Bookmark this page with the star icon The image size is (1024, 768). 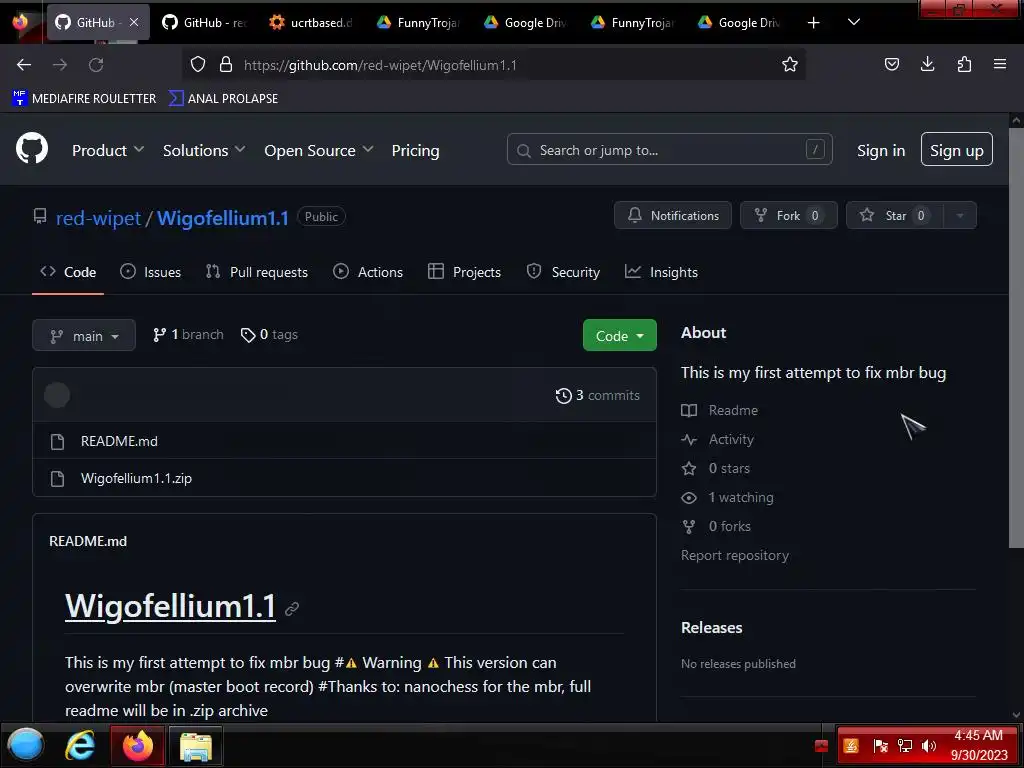(x=790, y=65)
